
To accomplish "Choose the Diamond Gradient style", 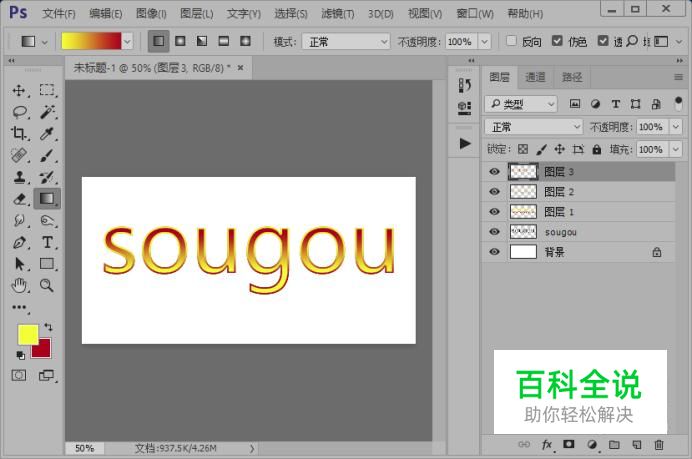I will click(x=245, y=41).
